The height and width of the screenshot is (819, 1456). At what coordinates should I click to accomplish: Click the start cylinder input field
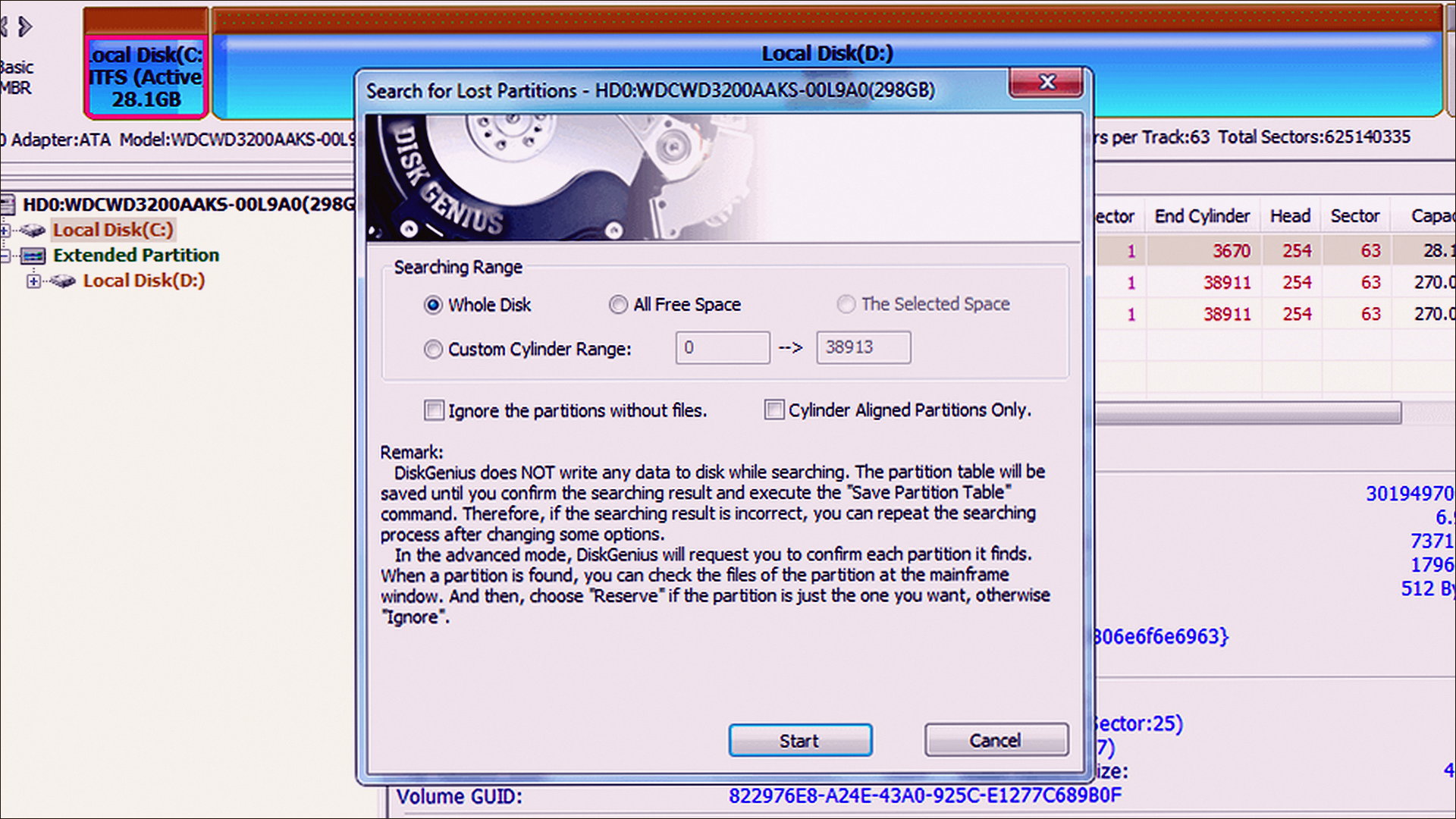(723, 347)
